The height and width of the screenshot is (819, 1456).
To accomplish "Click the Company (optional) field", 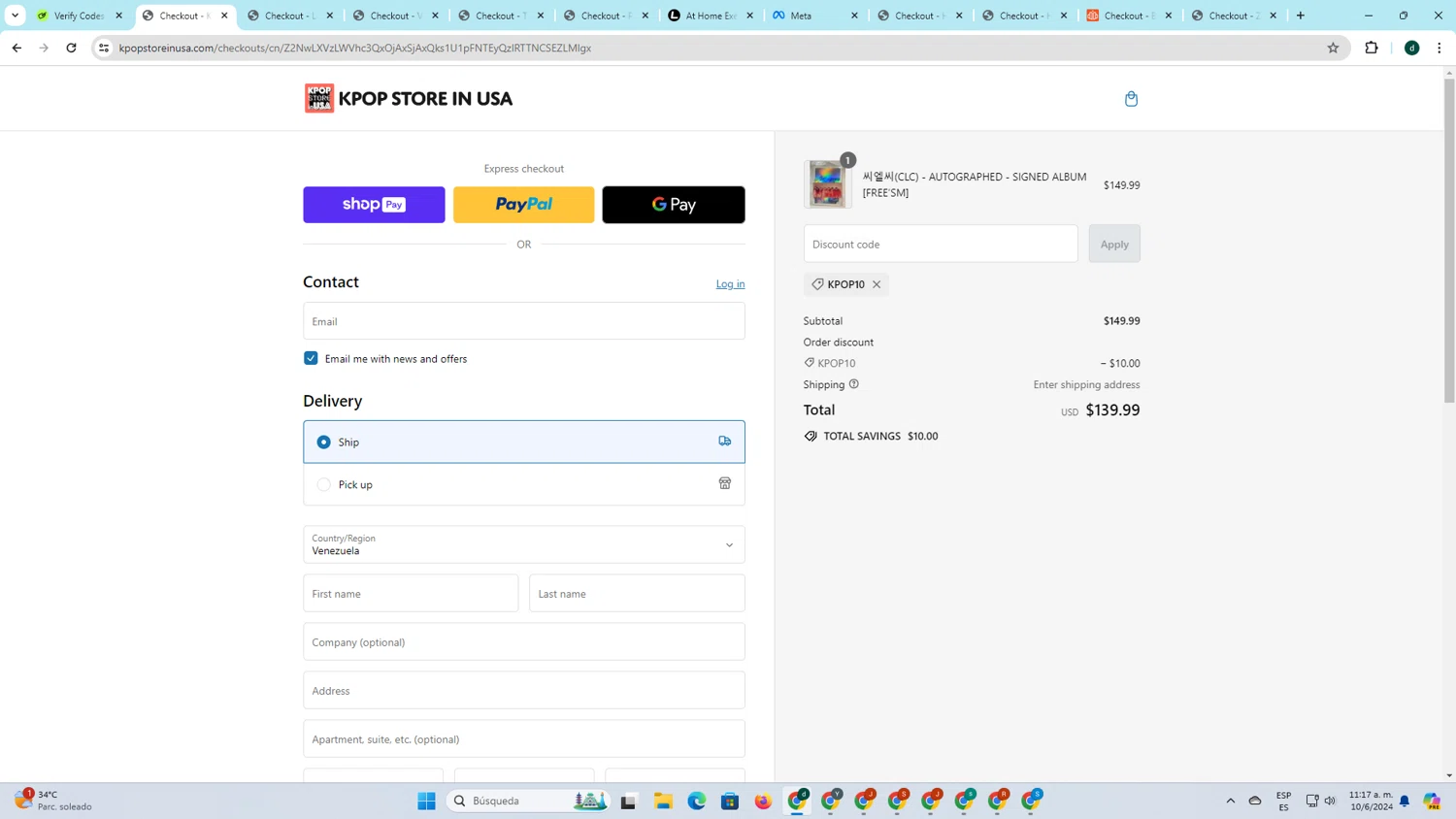I will [524, 641].
